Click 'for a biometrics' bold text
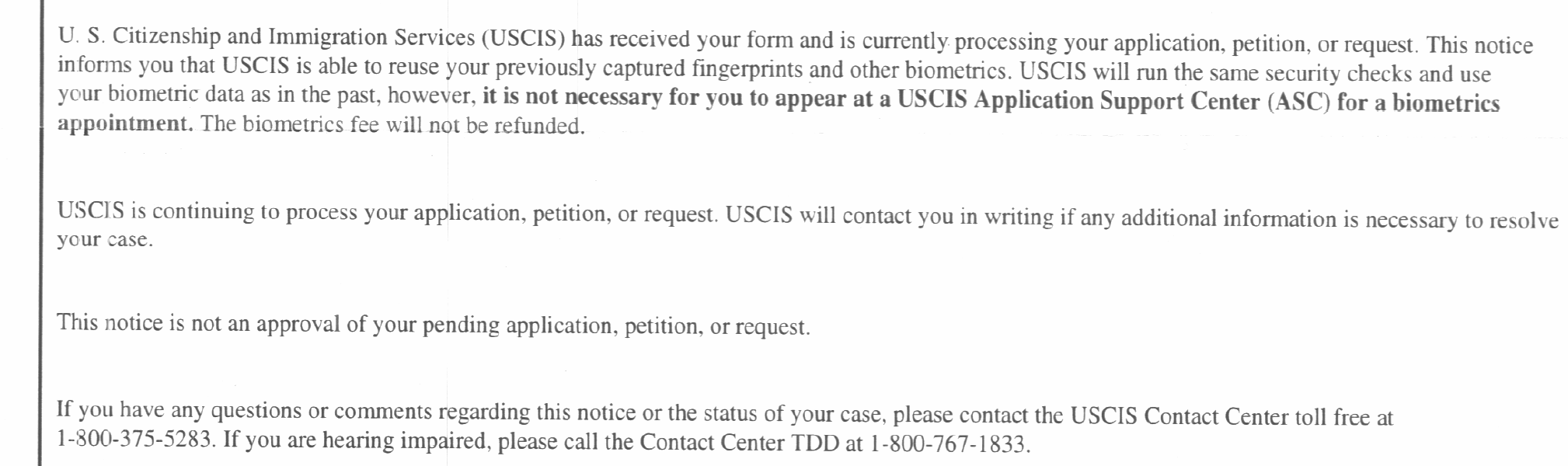 click(x=1418, y=103)
